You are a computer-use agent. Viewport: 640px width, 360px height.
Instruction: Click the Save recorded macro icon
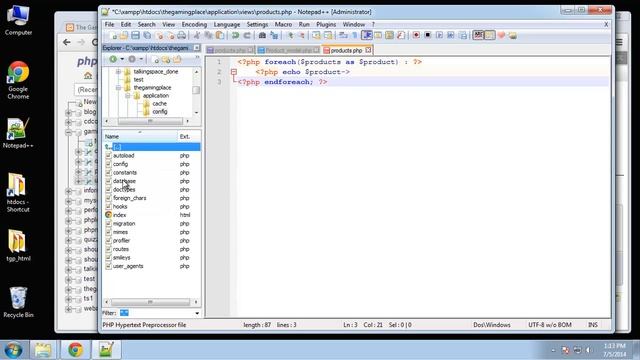click(462, 36)
